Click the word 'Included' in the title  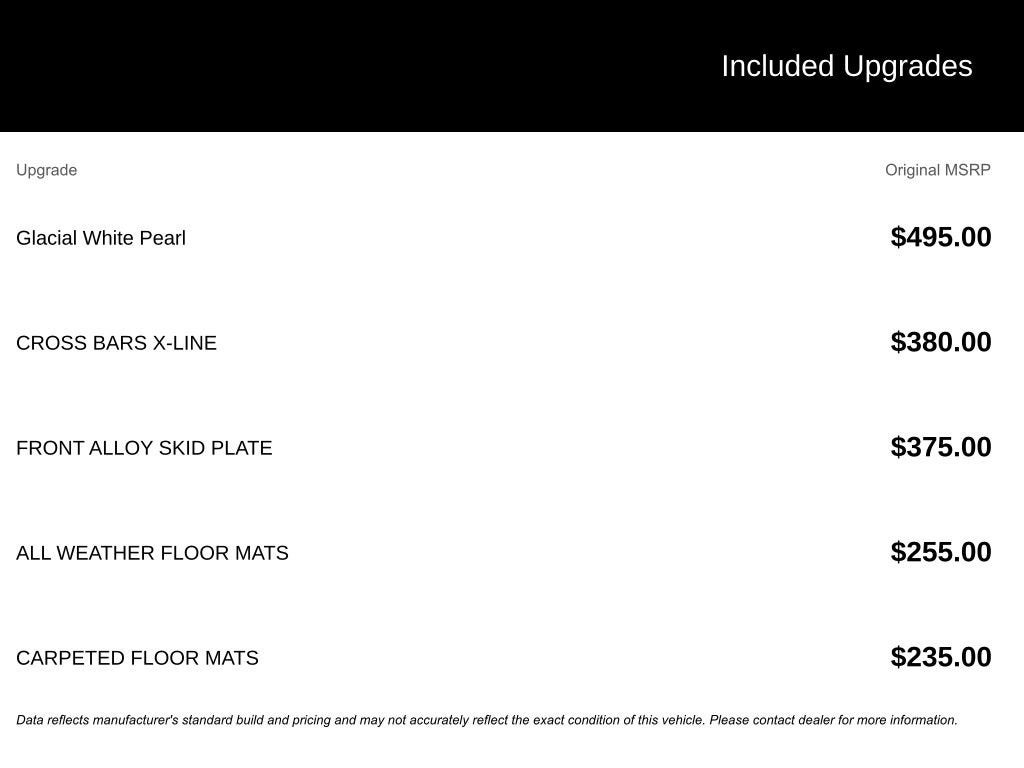click(777, 66)
